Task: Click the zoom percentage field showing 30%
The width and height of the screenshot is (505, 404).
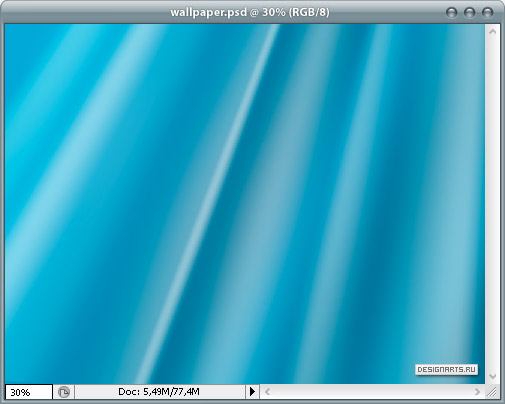Action: (29, 392)
